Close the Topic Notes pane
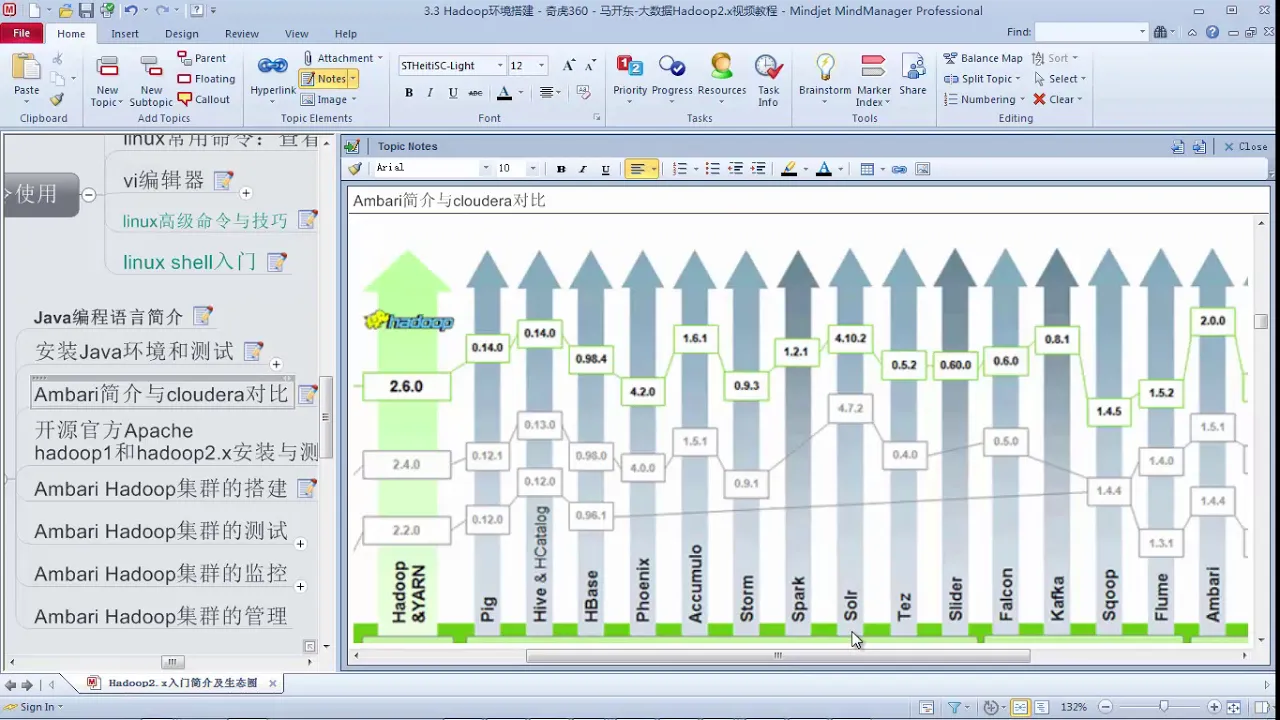This screenshot has height=720, width=1280. click(x=1246, y=146)
